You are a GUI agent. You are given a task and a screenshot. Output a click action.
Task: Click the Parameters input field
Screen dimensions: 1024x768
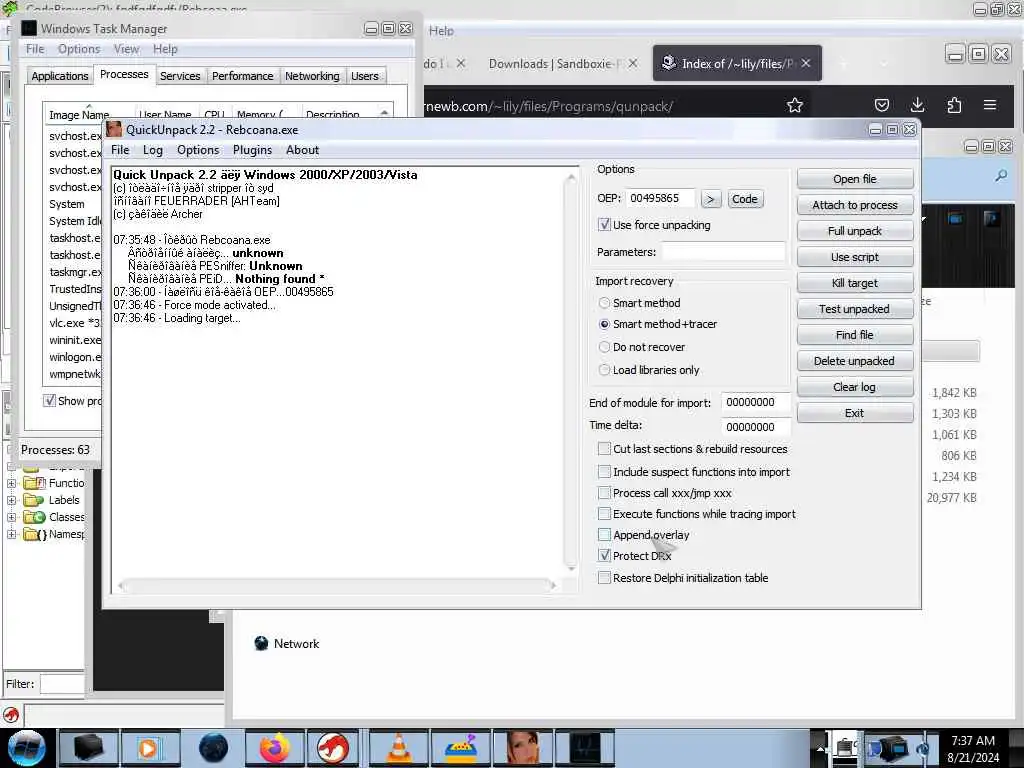[x=724, y=252]
